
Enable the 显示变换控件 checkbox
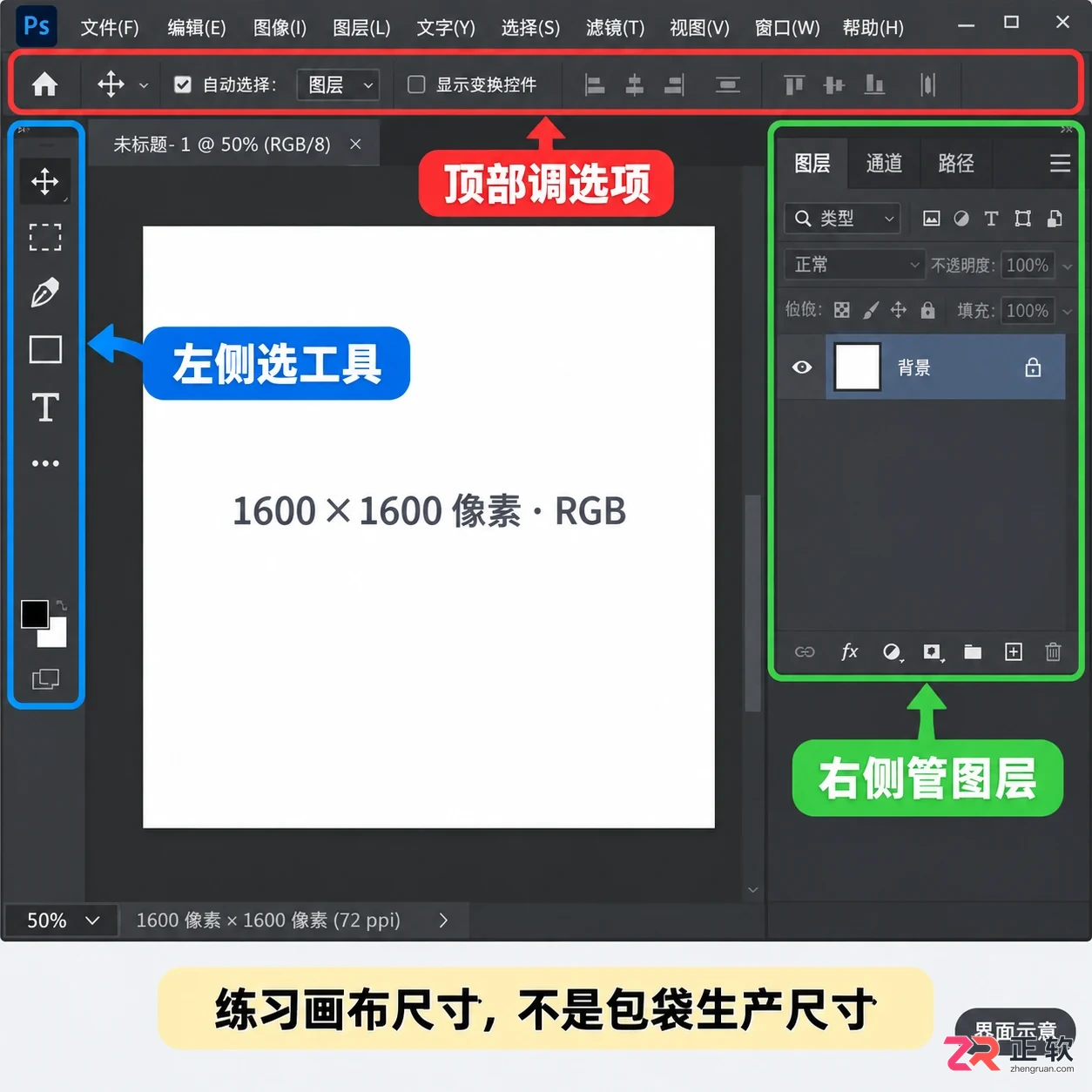pyautogui.click(x=416, y=84)
